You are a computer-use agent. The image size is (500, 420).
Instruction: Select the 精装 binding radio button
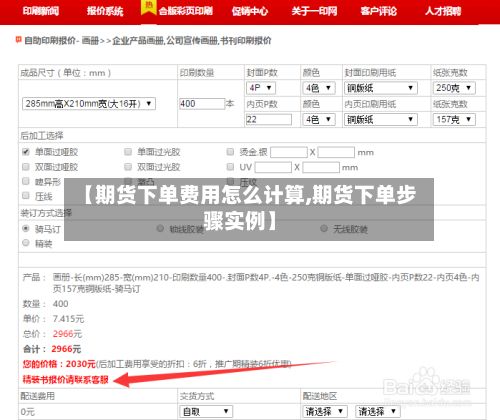[26, 243]
